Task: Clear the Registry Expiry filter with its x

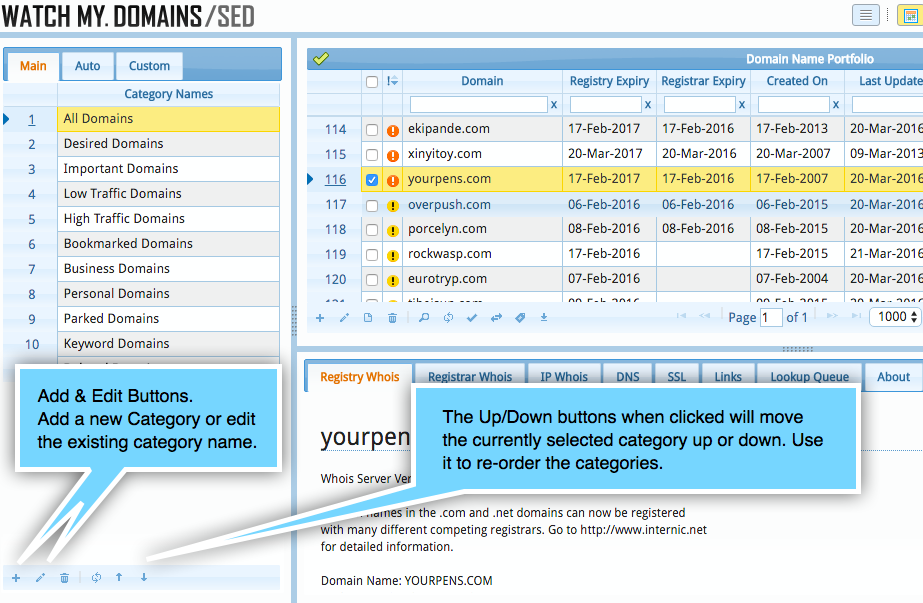Action: click(x=648, y=105)
